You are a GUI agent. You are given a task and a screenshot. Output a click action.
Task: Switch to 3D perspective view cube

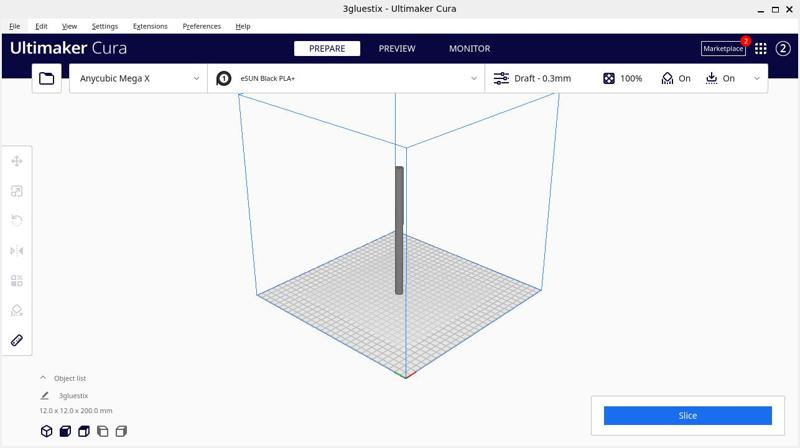click(46, 431)
